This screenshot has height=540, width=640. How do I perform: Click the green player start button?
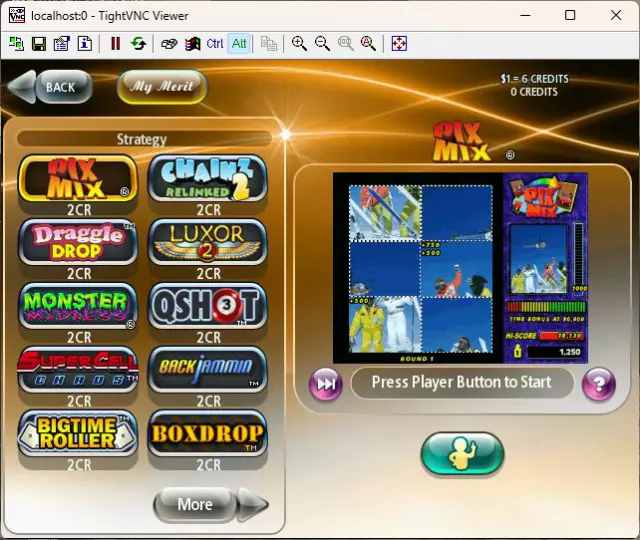(x=462, y=454)
